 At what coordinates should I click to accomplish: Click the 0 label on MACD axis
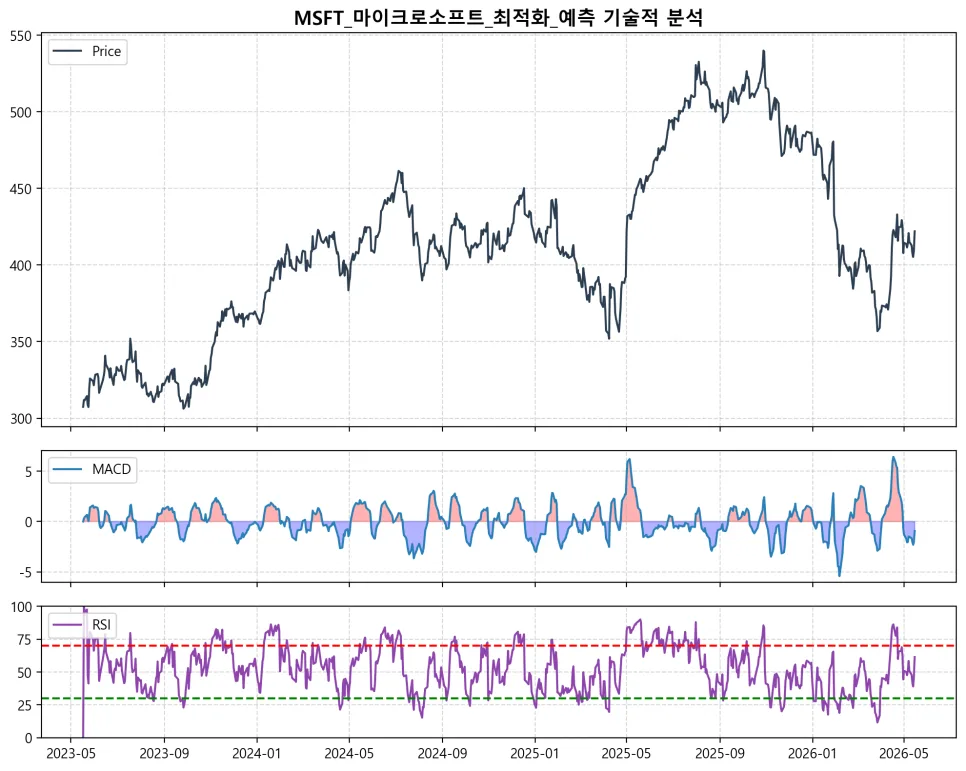pos(28,522)
